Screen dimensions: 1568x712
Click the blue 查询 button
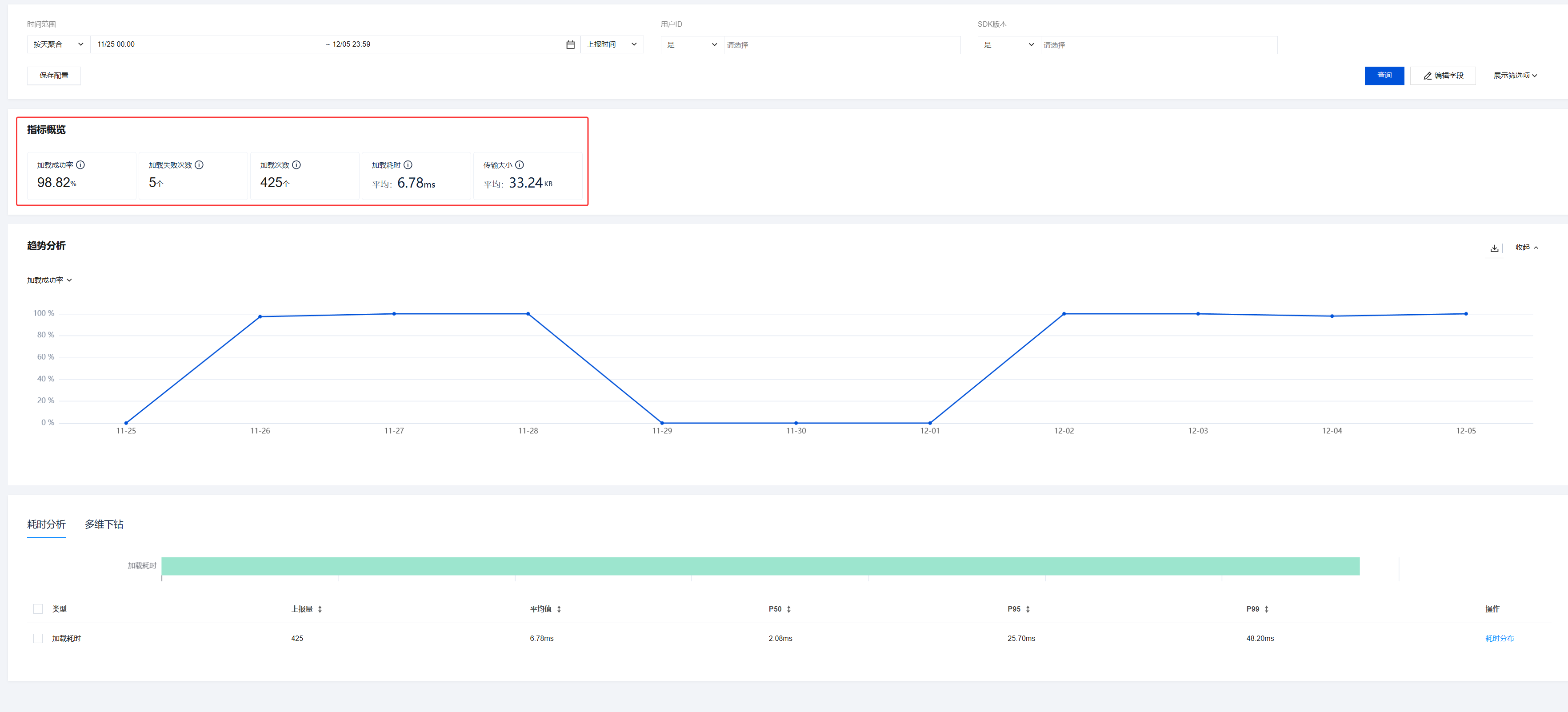(x=1384, y=76)
